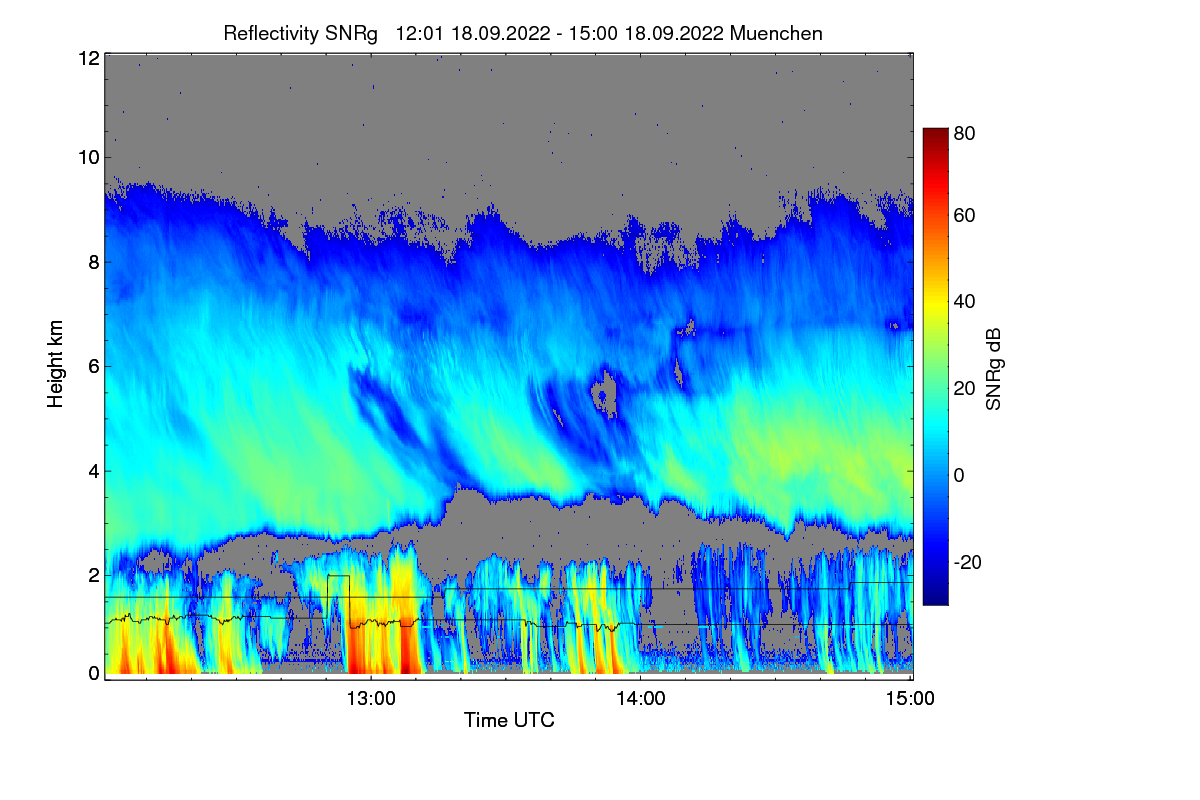Click the colorbar '20' value label
This screenshot has width=1200, height=800.
[x=964, y=388]
